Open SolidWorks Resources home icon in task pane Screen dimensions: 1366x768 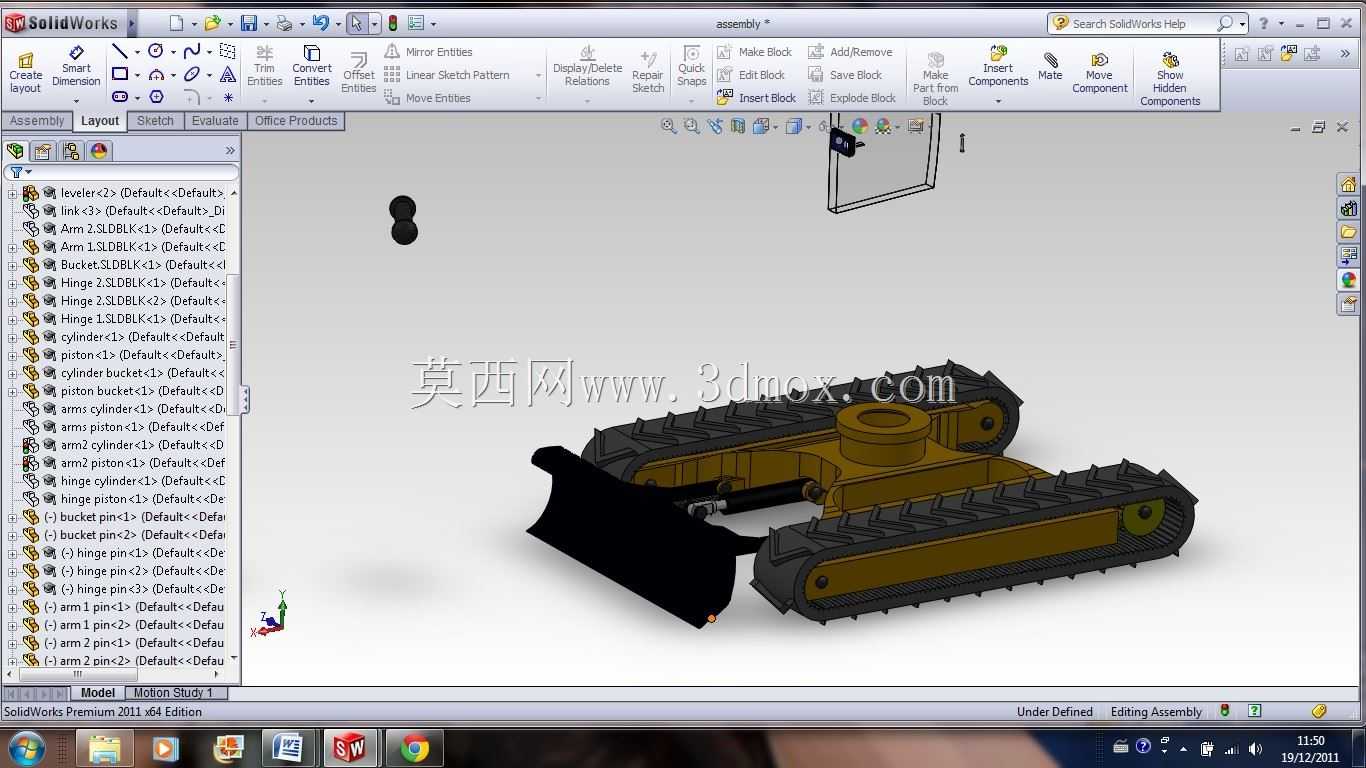(1348, 185)
